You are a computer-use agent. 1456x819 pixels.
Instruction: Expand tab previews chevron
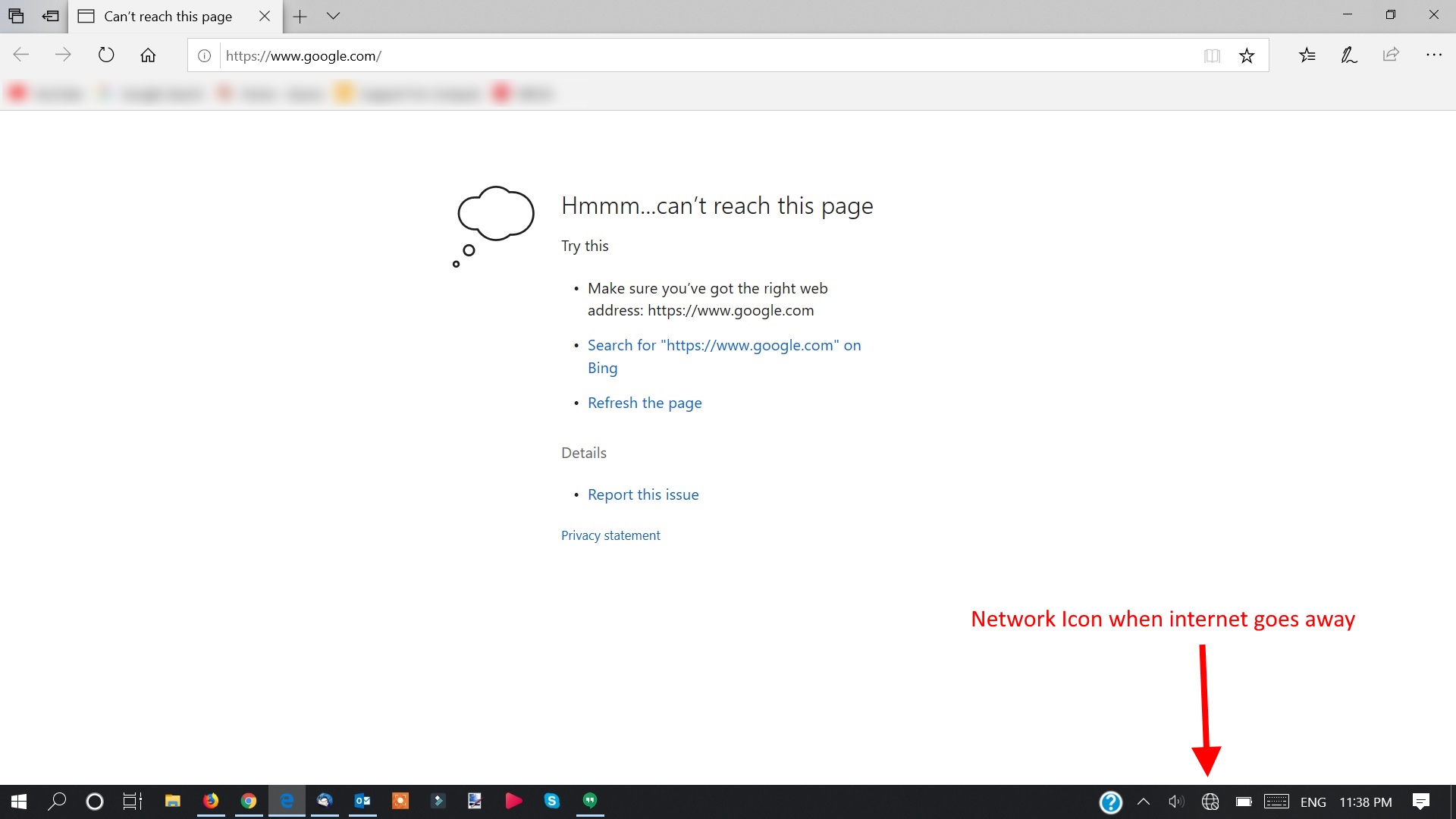click(333, 16)
